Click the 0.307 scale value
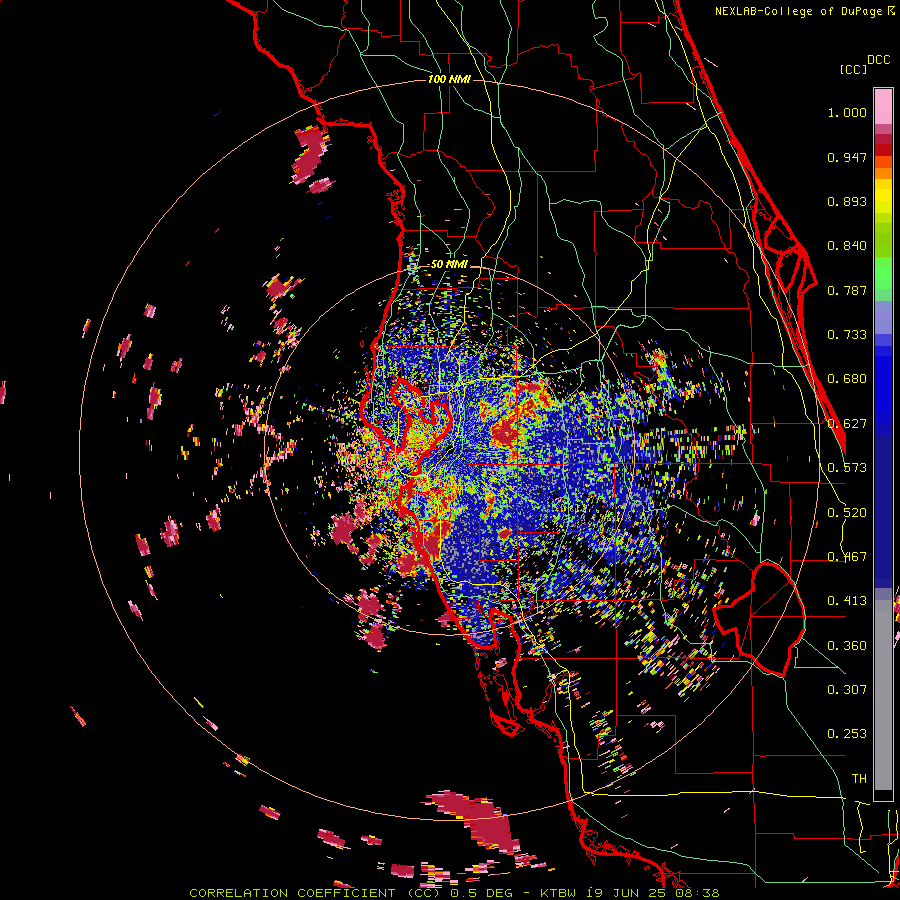 [847, 690]
